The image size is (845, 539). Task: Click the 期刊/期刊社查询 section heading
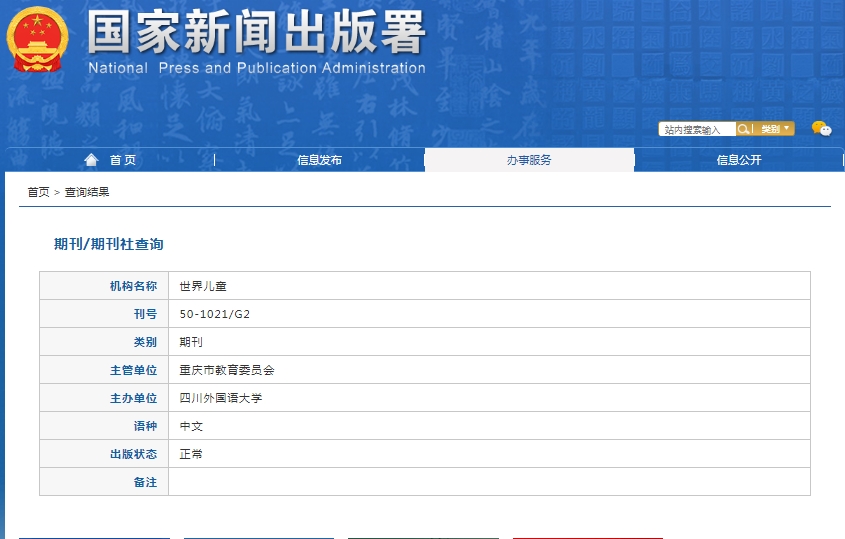pos(108,244)
